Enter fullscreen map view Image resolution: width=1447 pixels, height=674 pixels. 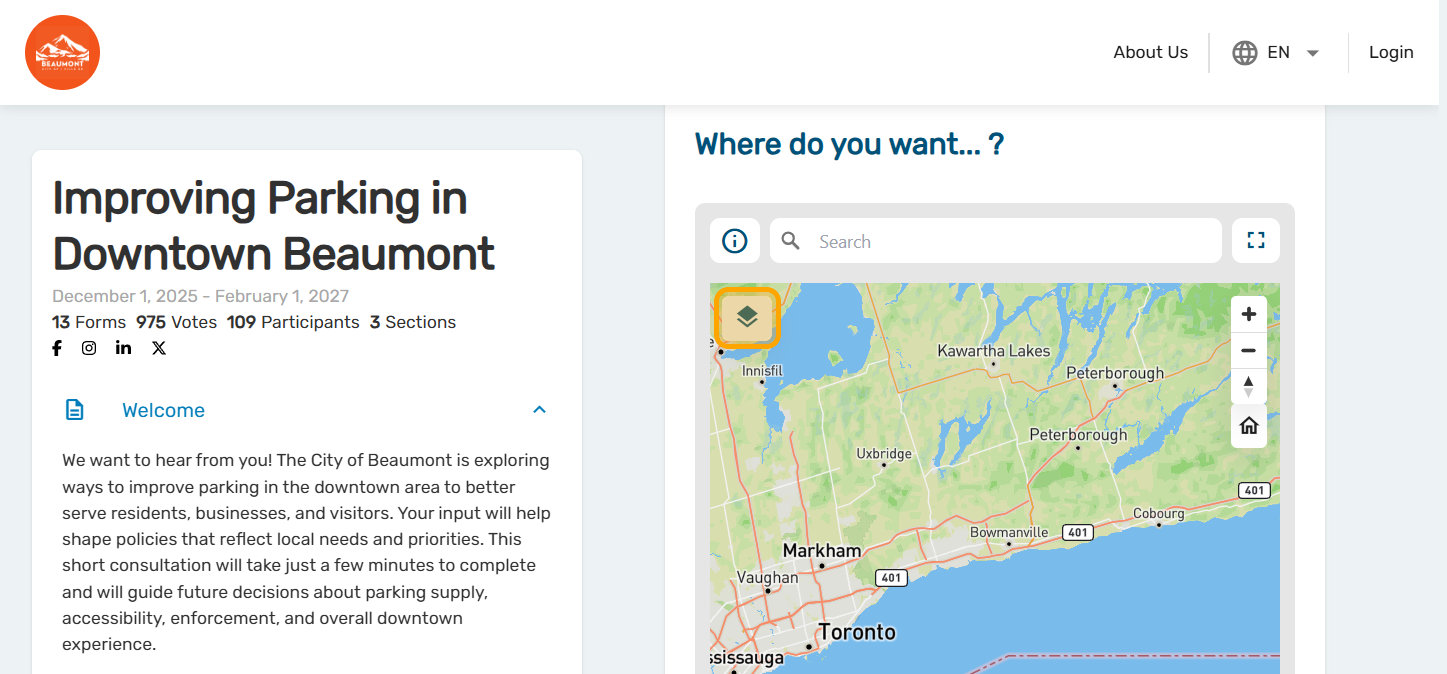(x=1256, y=241)
